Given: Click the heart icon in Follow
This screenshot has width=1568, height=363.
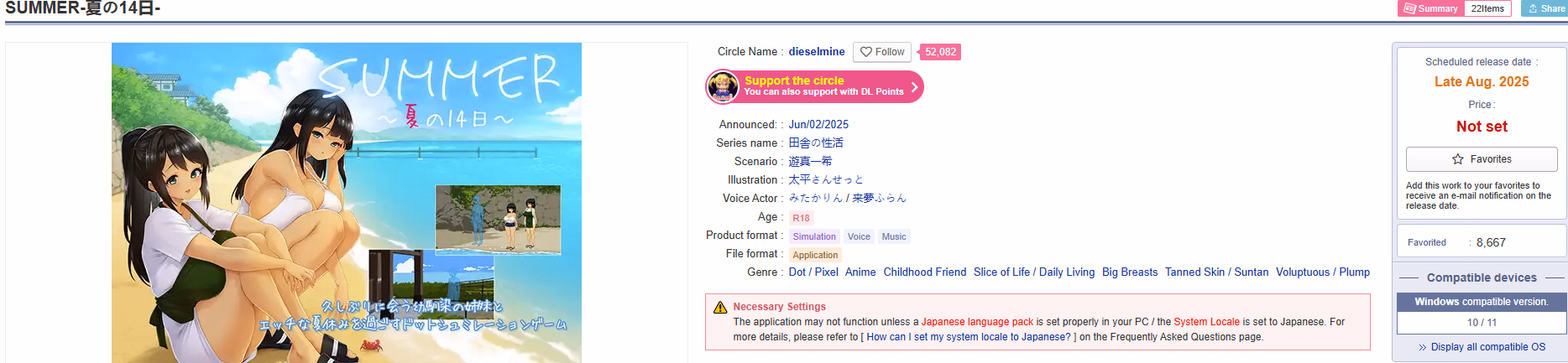Looking at the screenshot, I should (x=865, y=52).
